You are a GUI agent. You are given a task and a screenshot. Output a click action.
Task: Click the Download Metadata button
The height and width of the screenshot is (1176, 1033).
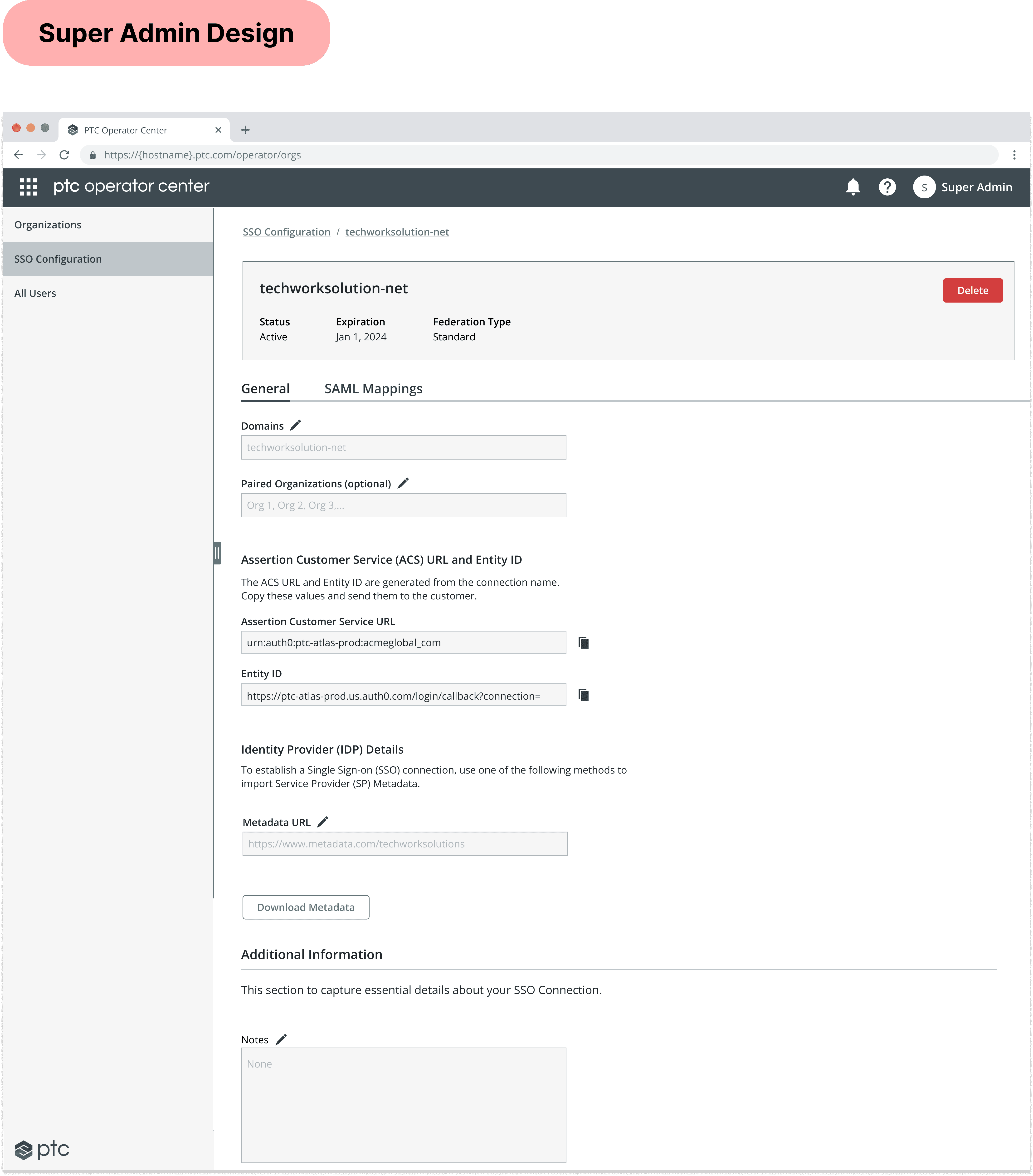coord(305,907)
